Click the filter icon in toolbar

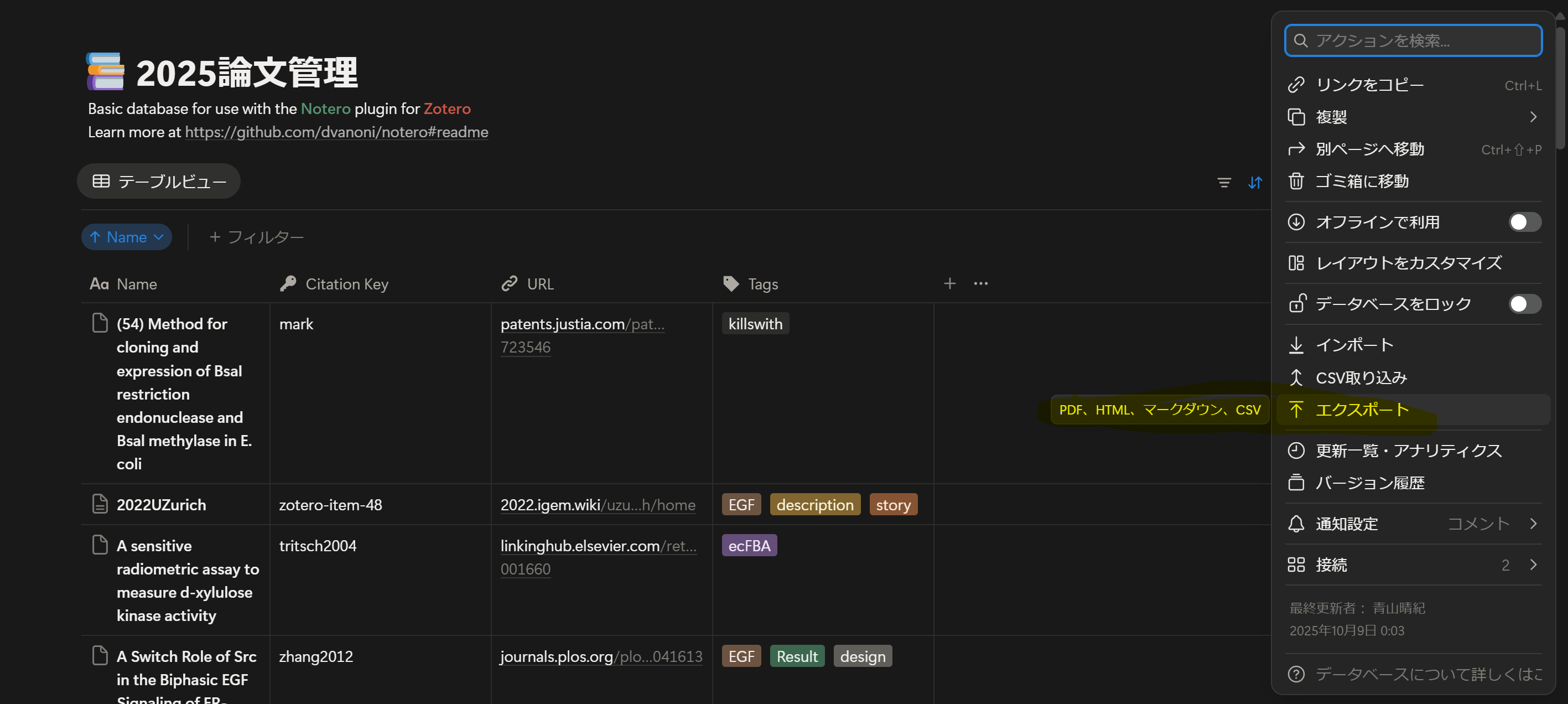pyautogui.click(x=1223, y=182)
